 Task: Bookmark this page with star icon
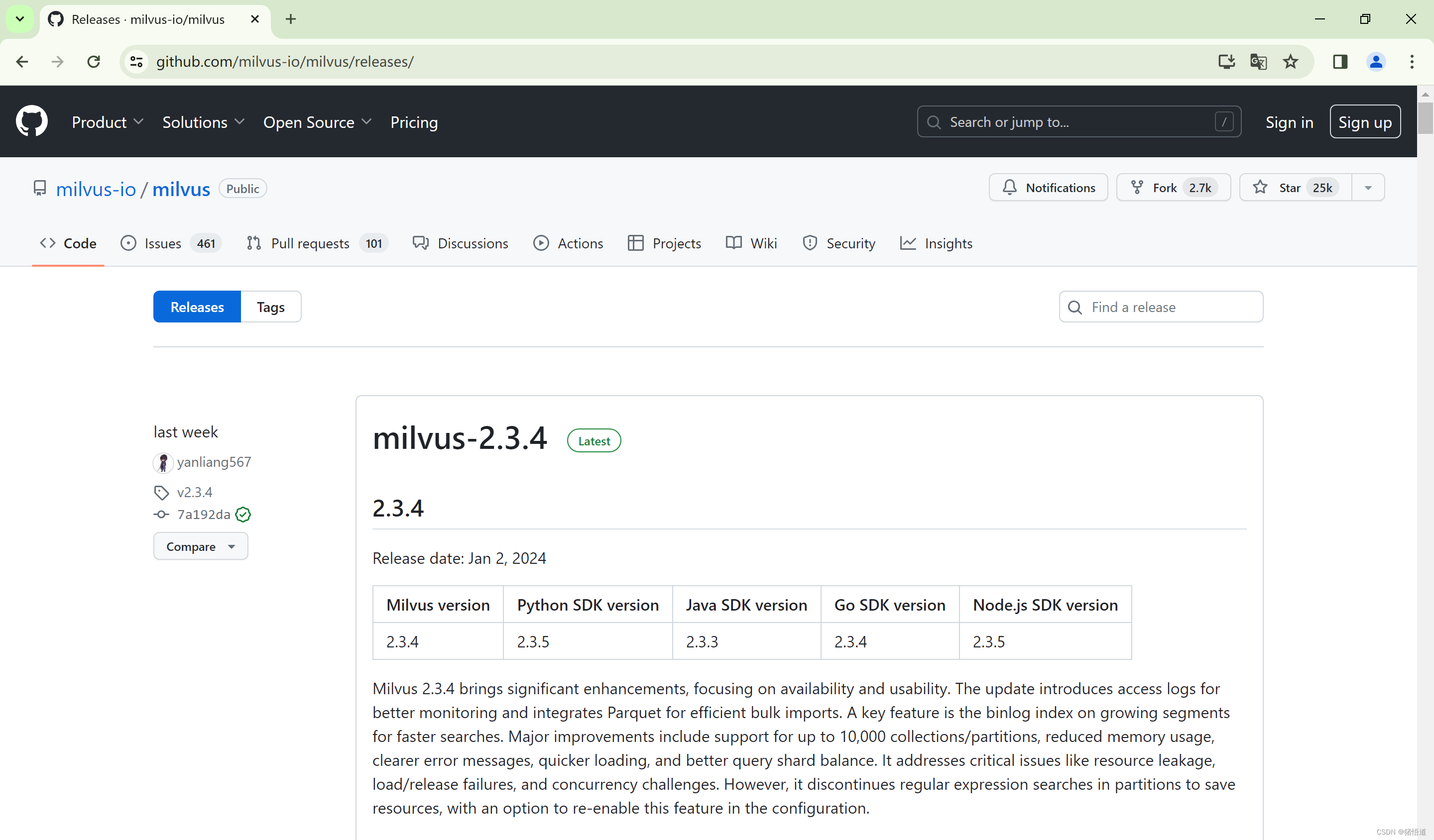click(1290, 61)
